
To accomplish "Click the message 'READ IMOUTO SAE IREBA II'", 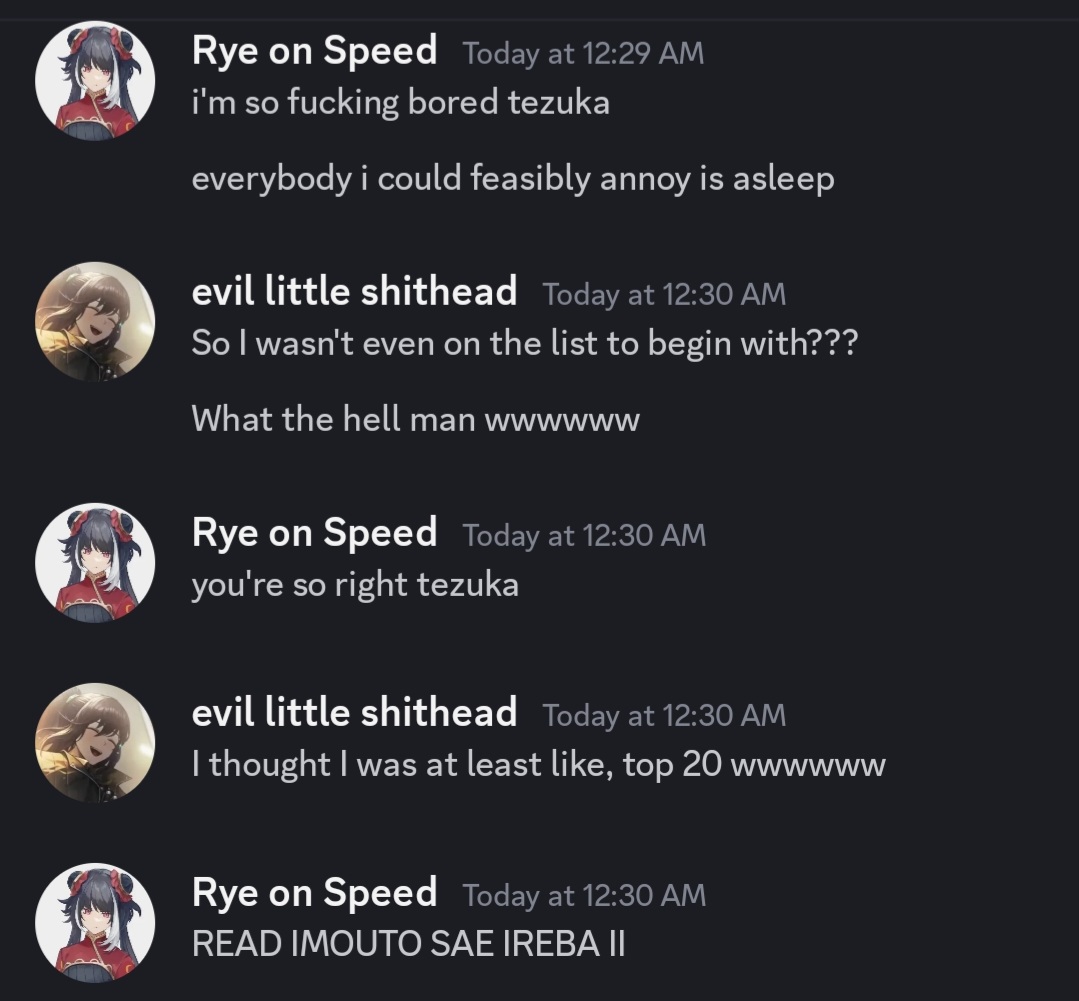I will click(408, 943).
